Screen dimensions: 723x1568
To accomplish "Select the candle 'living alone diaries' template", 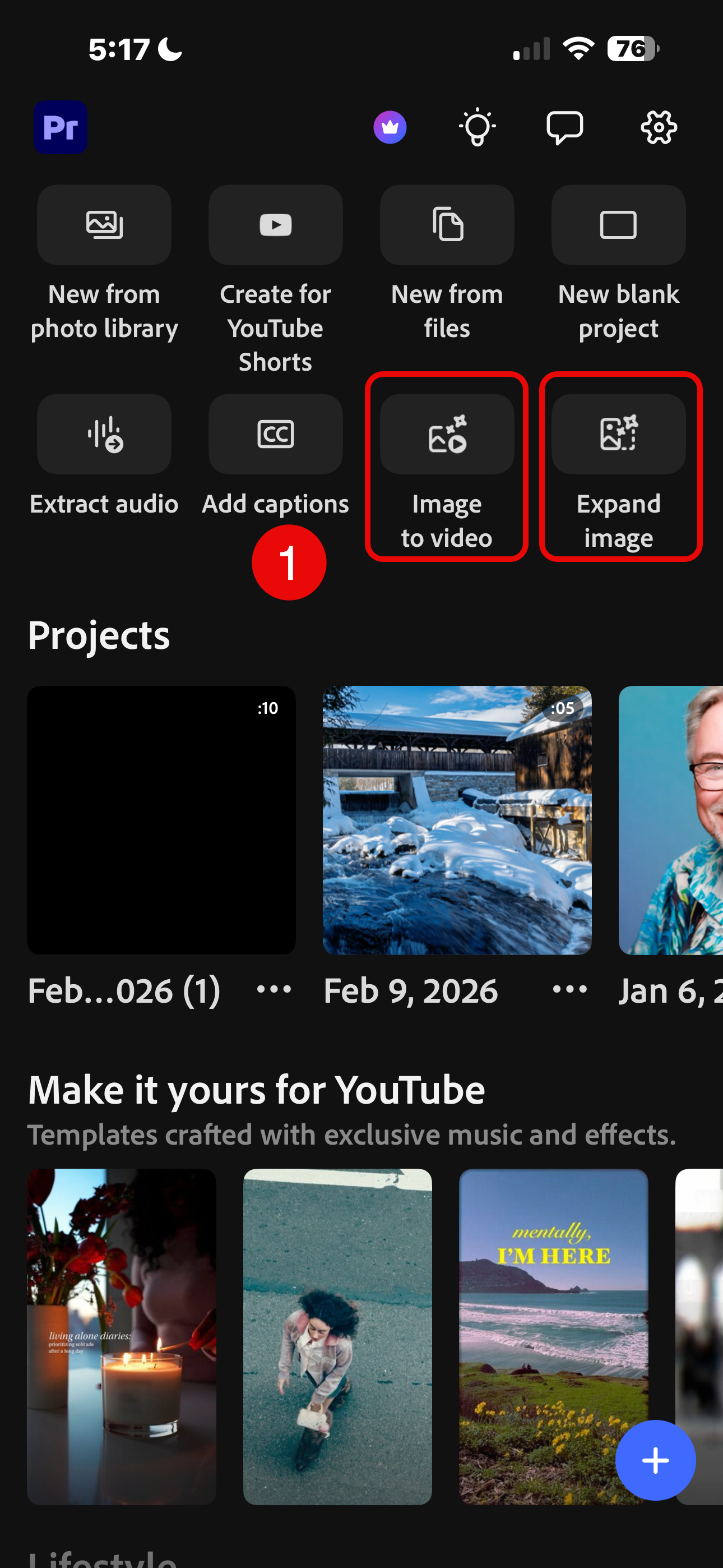I will click(122, 1336).
